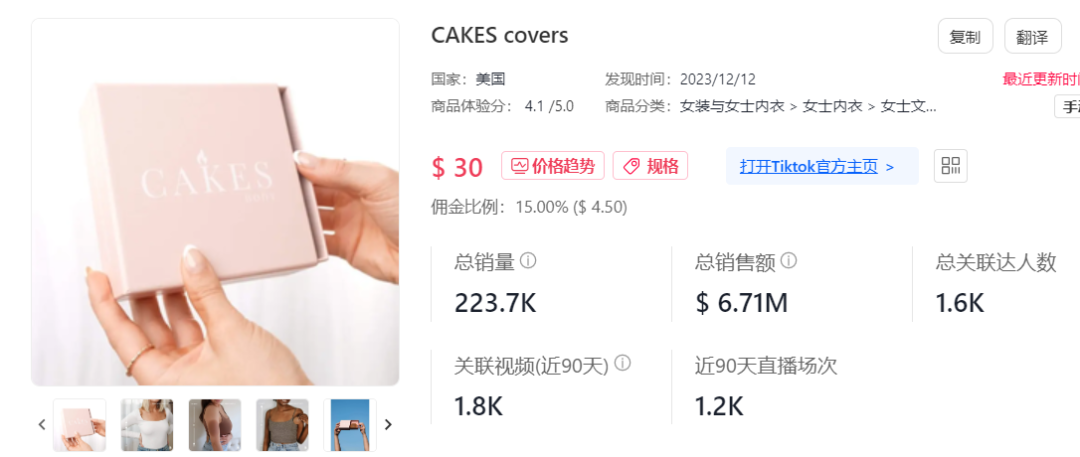Click the CAKES covers product title

pyautogui.click(x=499, y=35)
